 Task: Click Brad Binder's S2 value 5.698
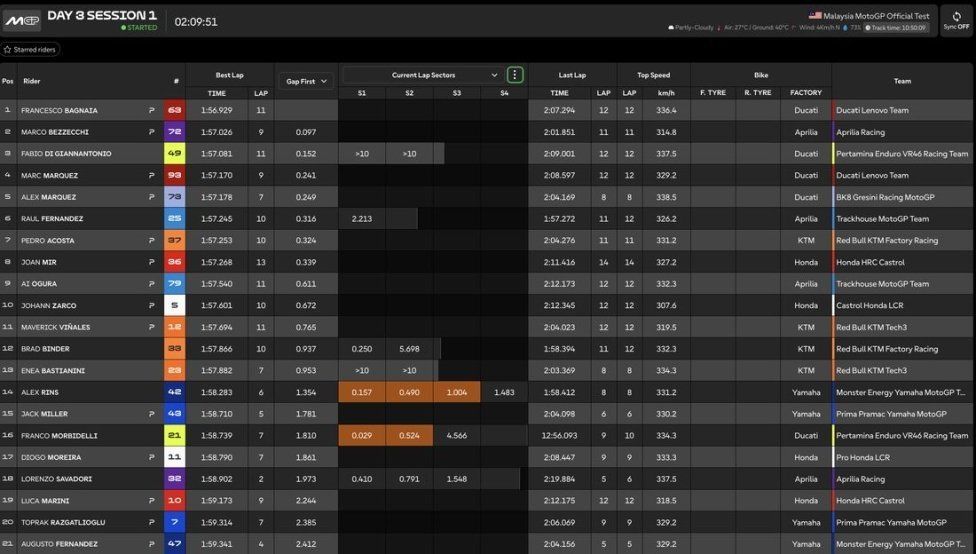pos(409,349)
